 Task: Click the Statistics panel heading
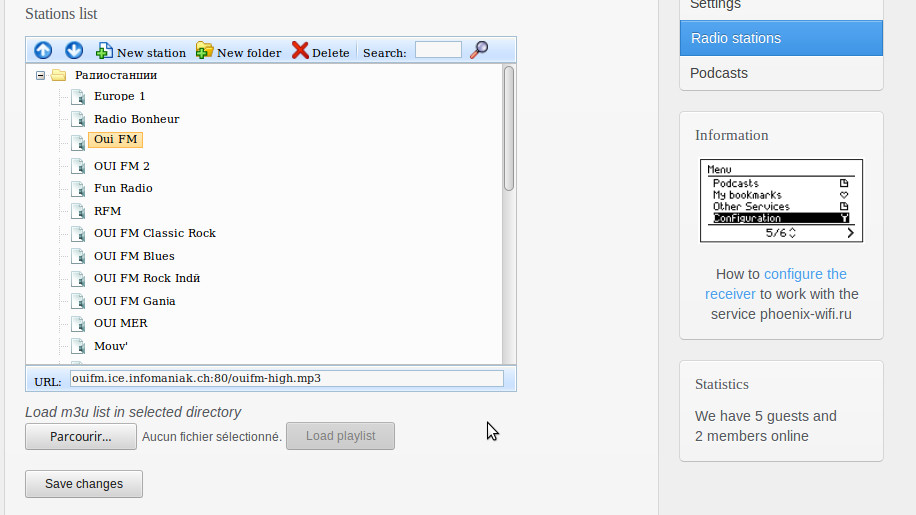[721, 384]
